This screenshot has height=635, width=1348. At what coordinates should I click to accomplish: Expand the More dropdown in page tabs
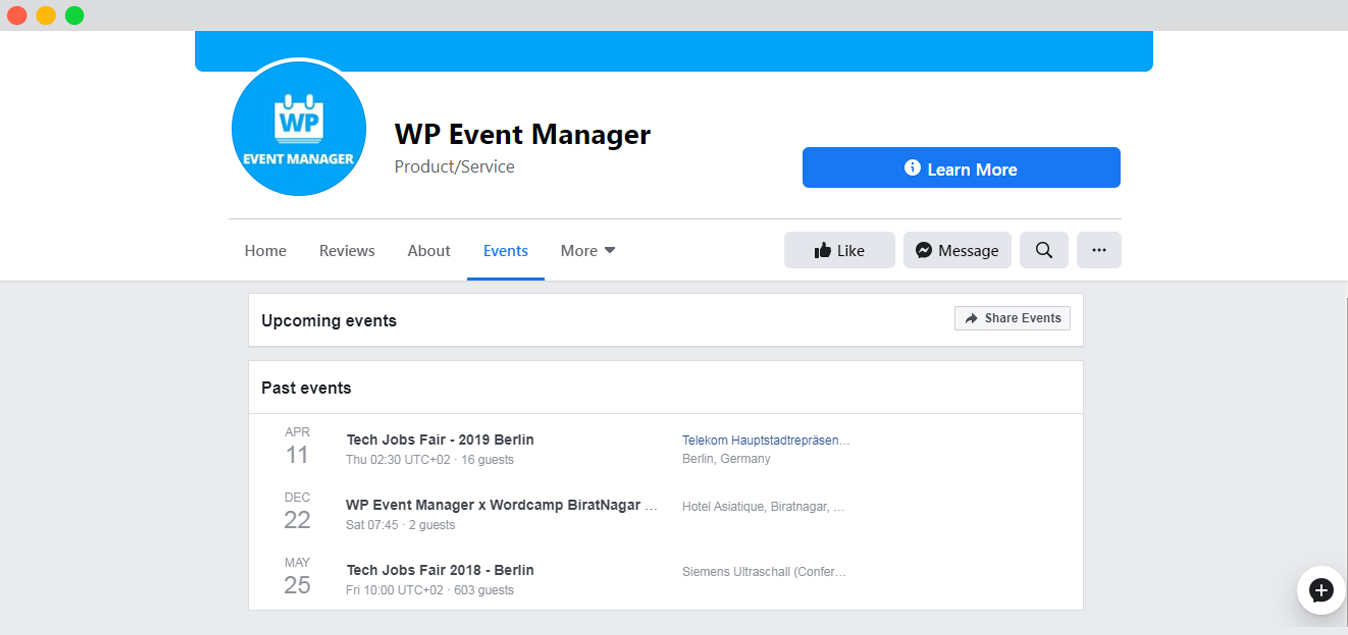click(588, 250)
